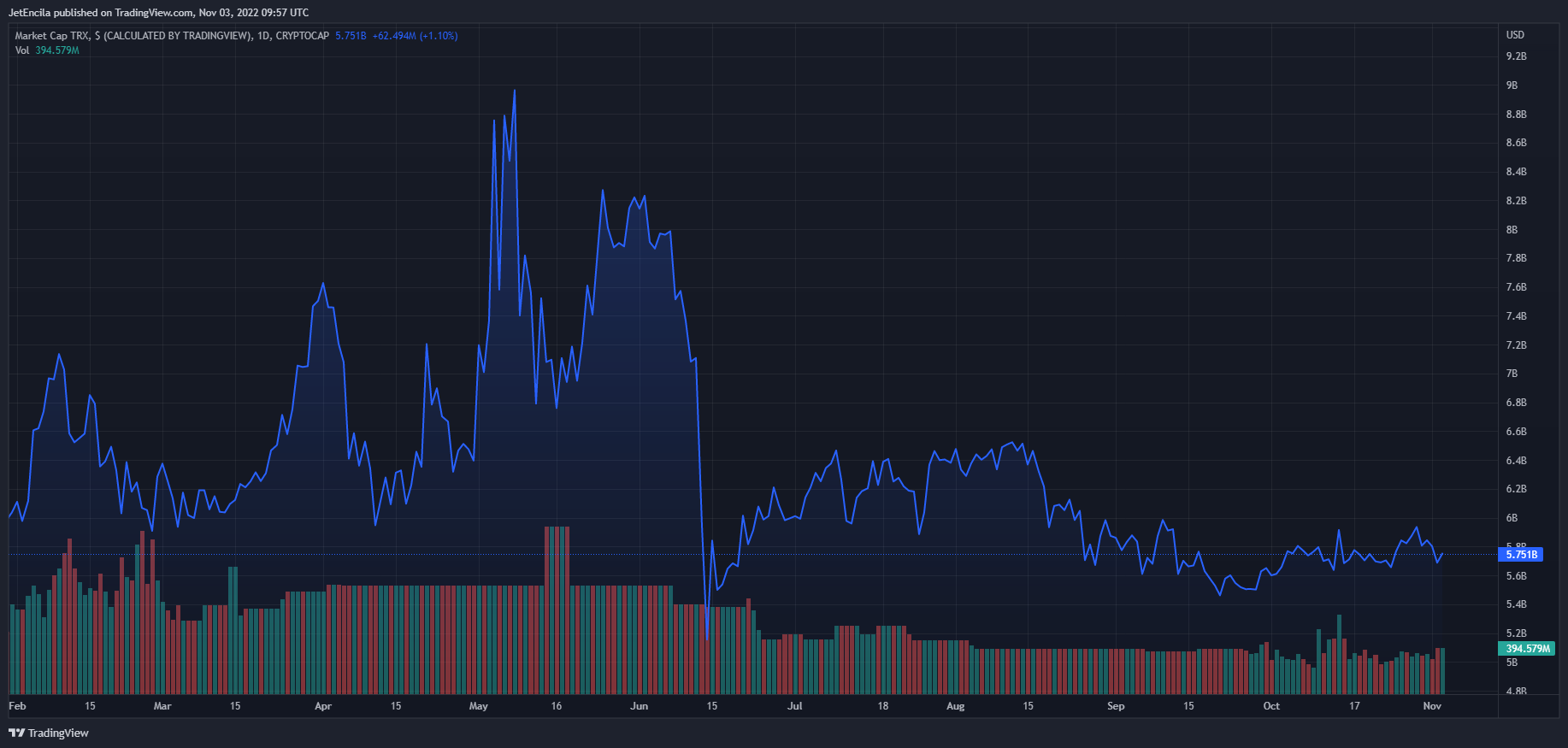The height and width of the screenshot is (748, 1568).
Task: Click the green 394.579M volume tag on axis
Action: coord(1528,649)
